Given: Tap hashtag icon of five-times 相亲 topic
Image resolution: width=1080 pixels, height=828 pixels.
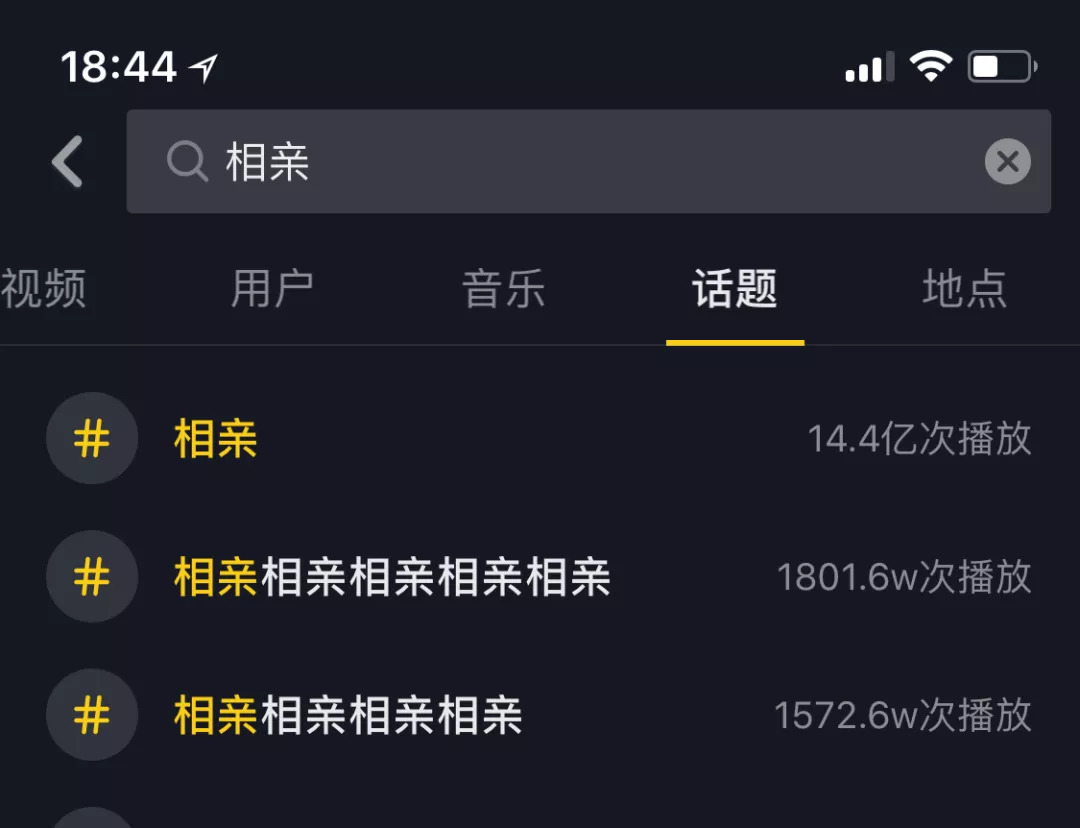Looking at the screenshot, I should [x=92, y=577].
